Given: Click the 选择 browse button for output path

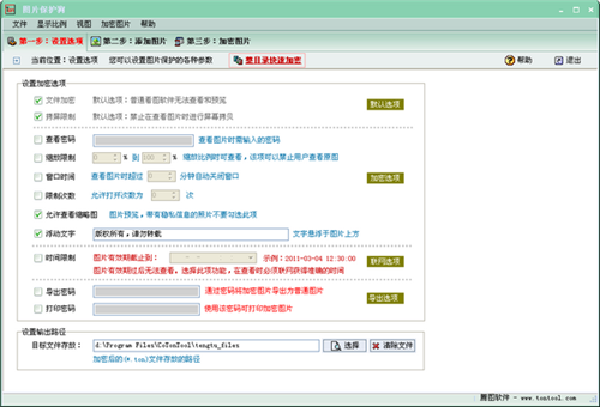Looking at the screenshot, I should [344, 346].
